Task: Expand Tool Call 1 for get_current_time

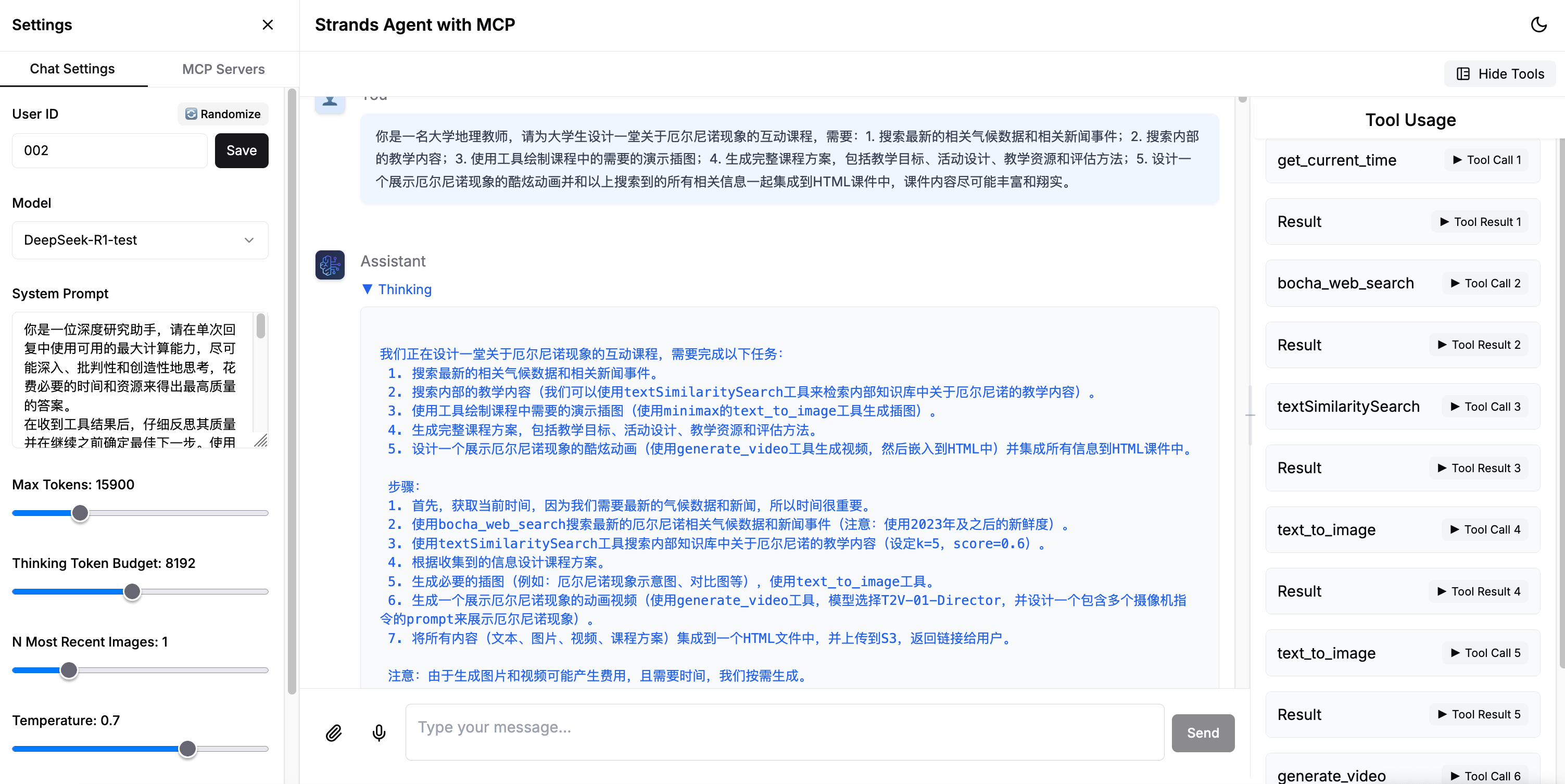Action: 1486,160
